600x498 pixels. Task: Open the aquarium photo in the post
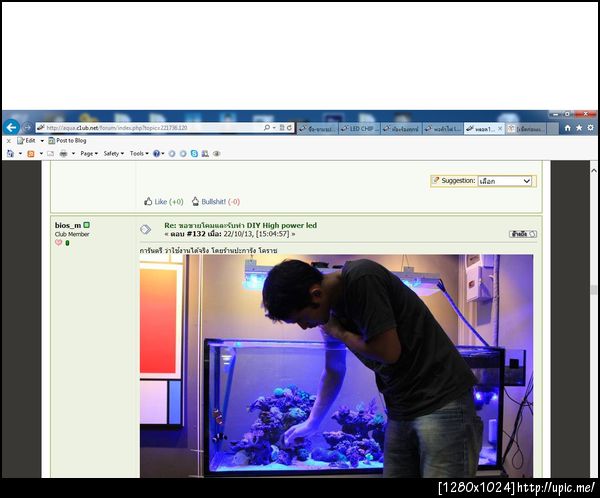[336, 366]
